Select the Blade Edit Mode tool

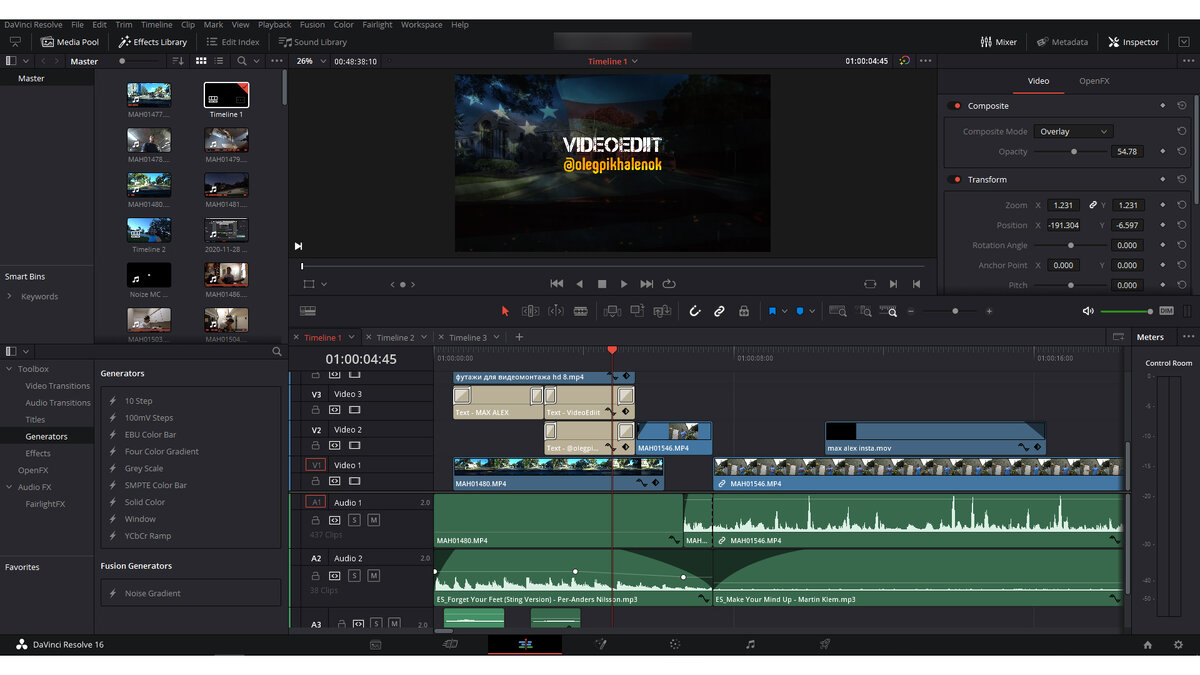[581, 311]
